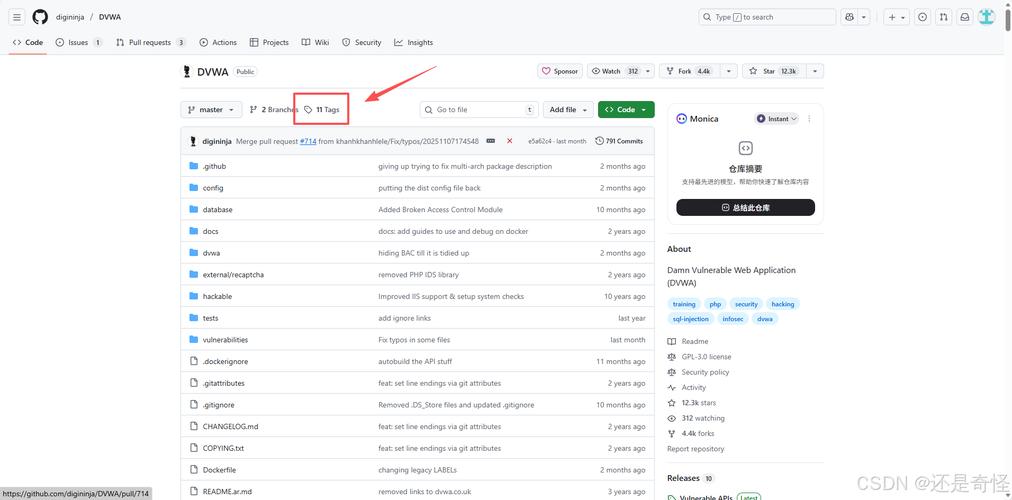Open the hamburger navigation menu

pyautogui.click(x=17, y=17)
